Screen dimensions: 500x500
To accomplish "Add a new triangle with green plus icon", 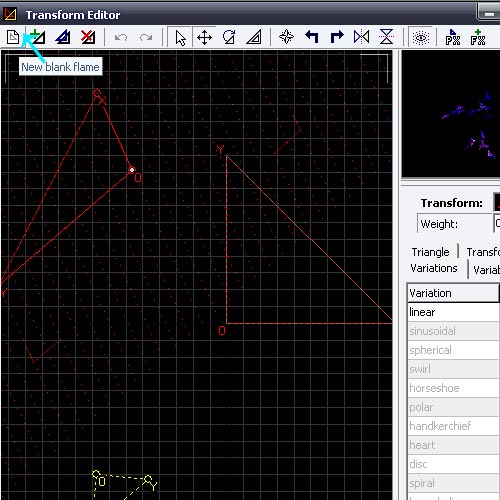I will coord(37,37).
